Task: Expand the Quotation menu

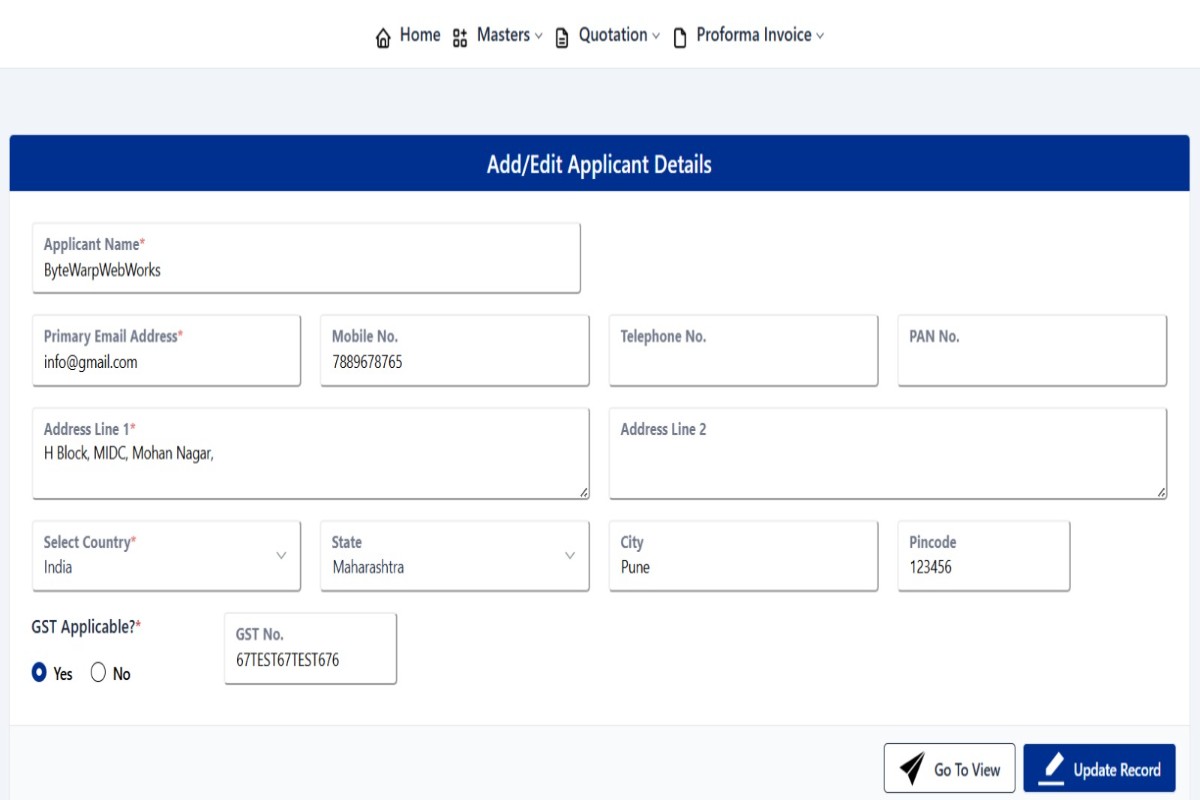Action: [619, 35]
